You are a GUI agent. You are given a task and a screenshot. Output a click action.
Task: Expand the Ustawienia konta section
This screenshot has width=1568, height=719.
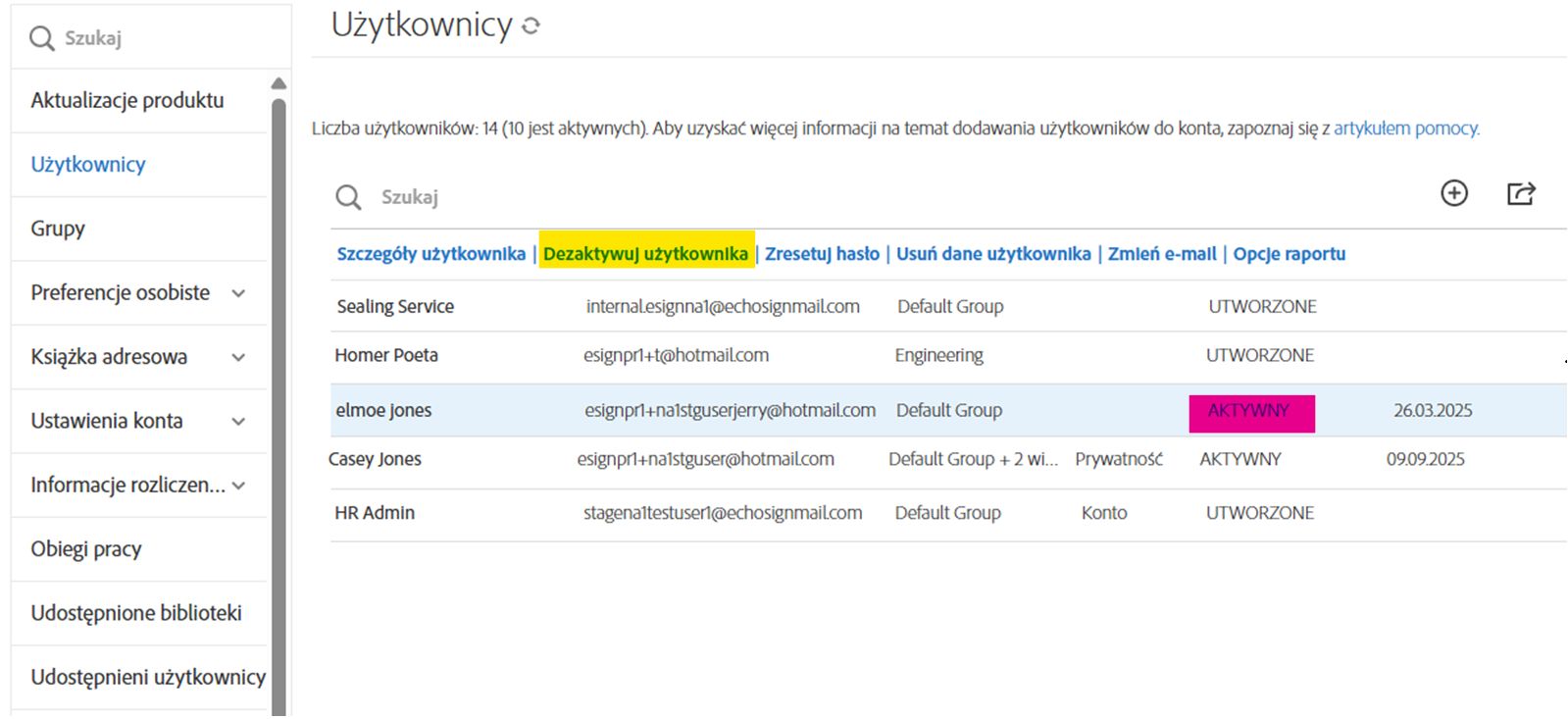click(x=238, y=422)
